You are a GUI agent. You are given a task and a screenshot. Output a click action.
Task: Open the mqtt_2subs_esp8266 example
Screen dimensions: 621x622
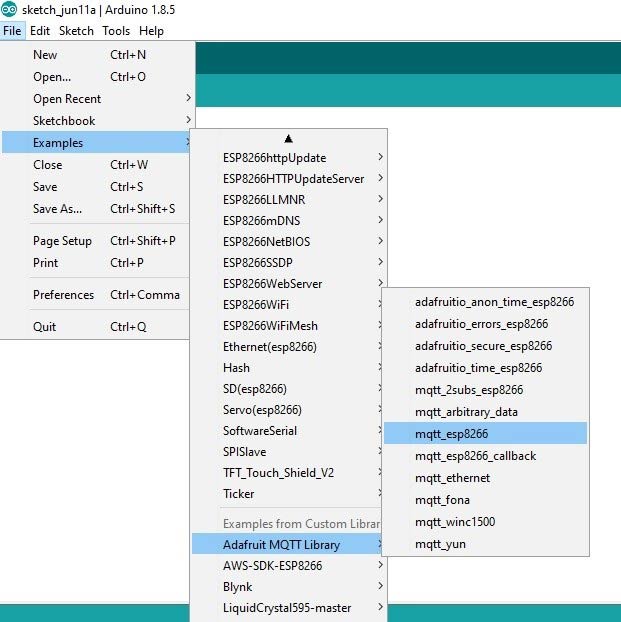click(485, 390)
